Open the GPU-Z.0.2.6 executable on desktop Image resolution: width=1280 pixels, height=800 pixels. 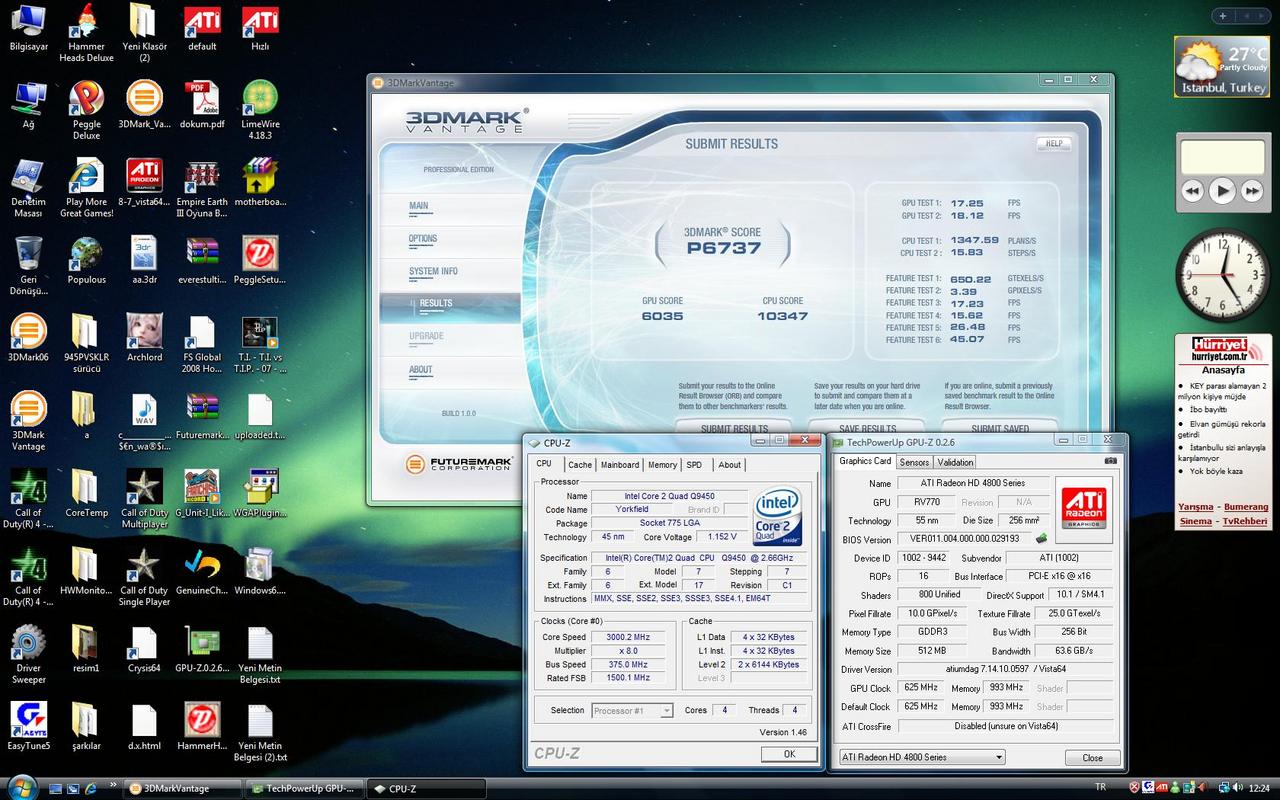(x=202, y=649)
